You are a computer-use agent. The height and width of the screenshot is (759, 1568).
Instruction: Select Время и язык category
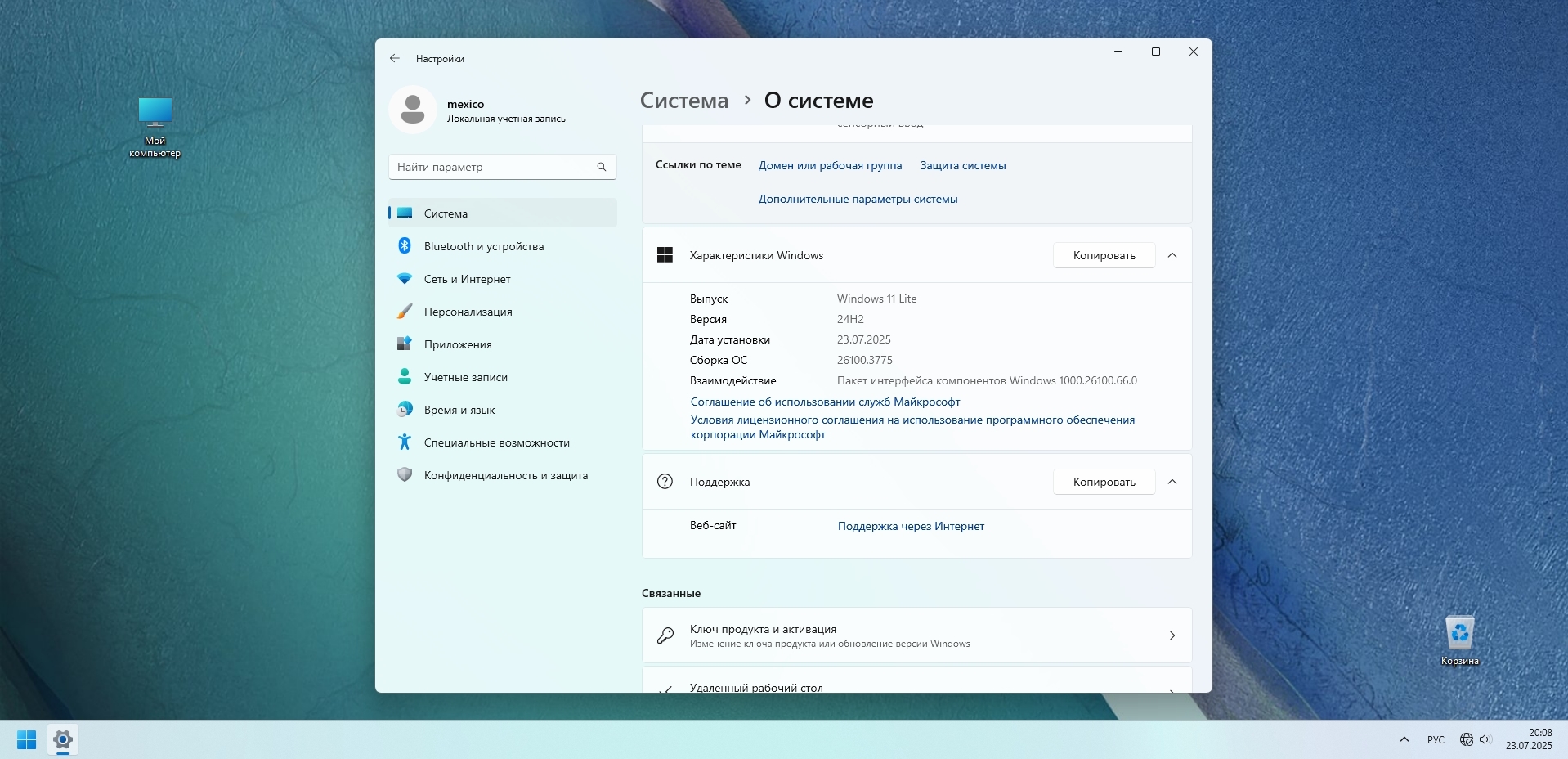tap(503, 410)
